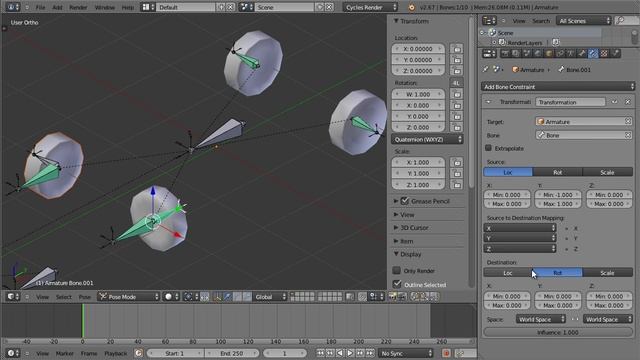The width and height of the screenshot is (640, 360).
Task: Open the Global orientation dropdown
Action: coord(270,297)
